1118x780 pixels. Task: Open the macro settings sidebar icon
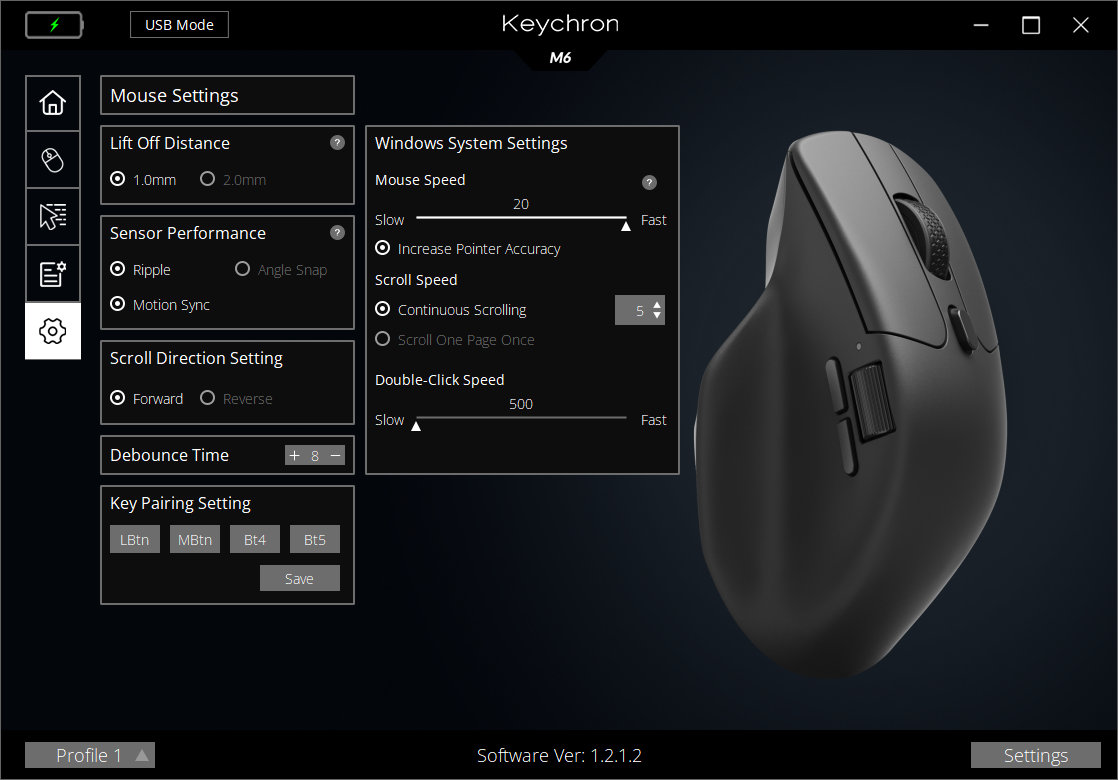[52, 274]
